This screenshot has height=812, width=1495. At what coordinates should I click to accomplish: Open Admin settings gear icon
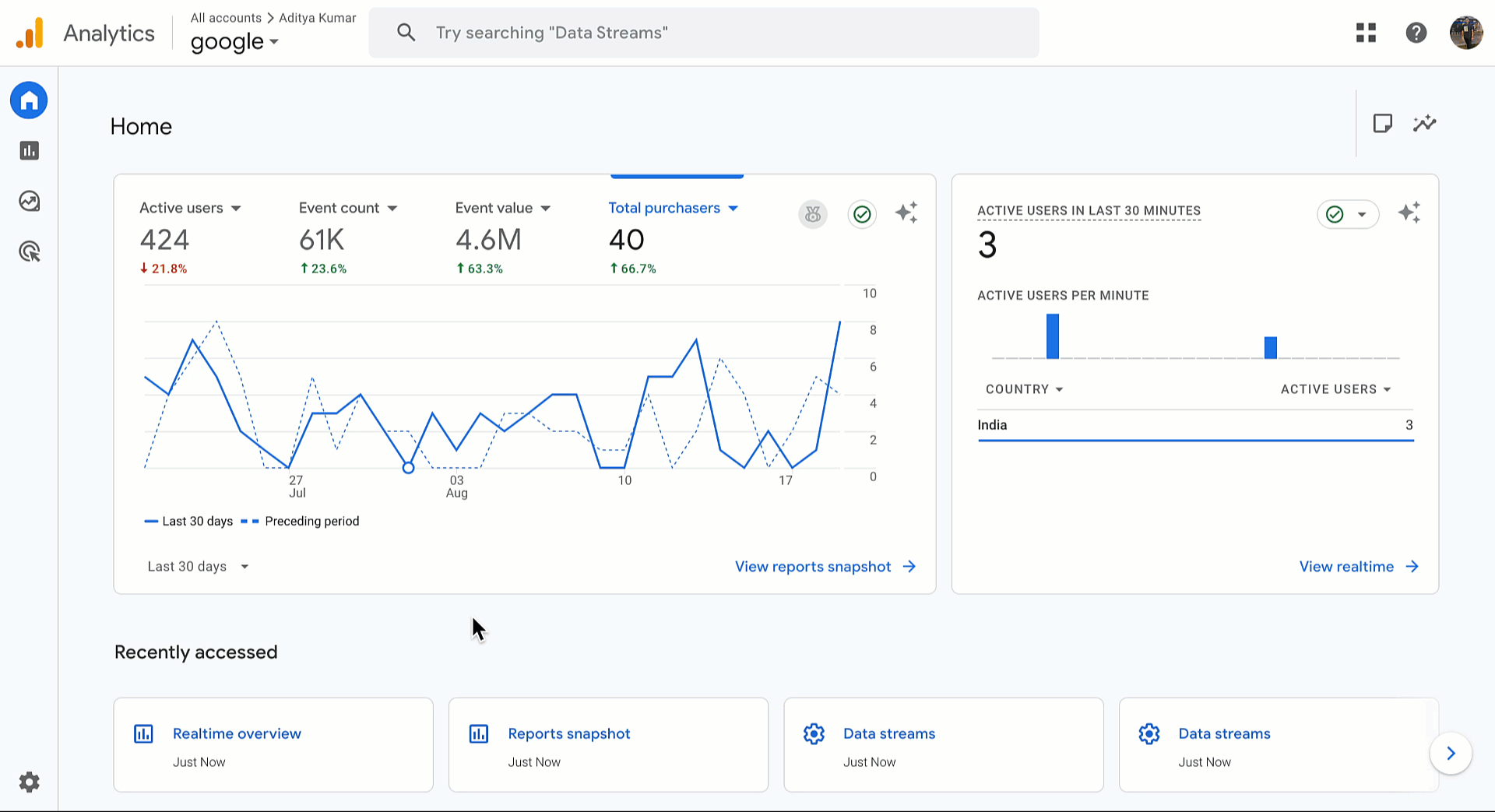click(x=30, y=782)
